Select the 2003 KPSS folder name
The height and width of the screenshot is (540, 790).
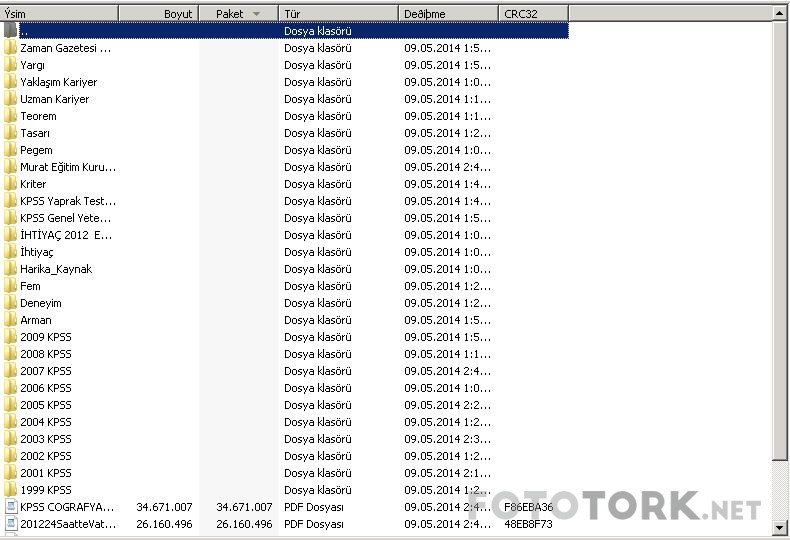pyautogui.click(x=46, y=439)
